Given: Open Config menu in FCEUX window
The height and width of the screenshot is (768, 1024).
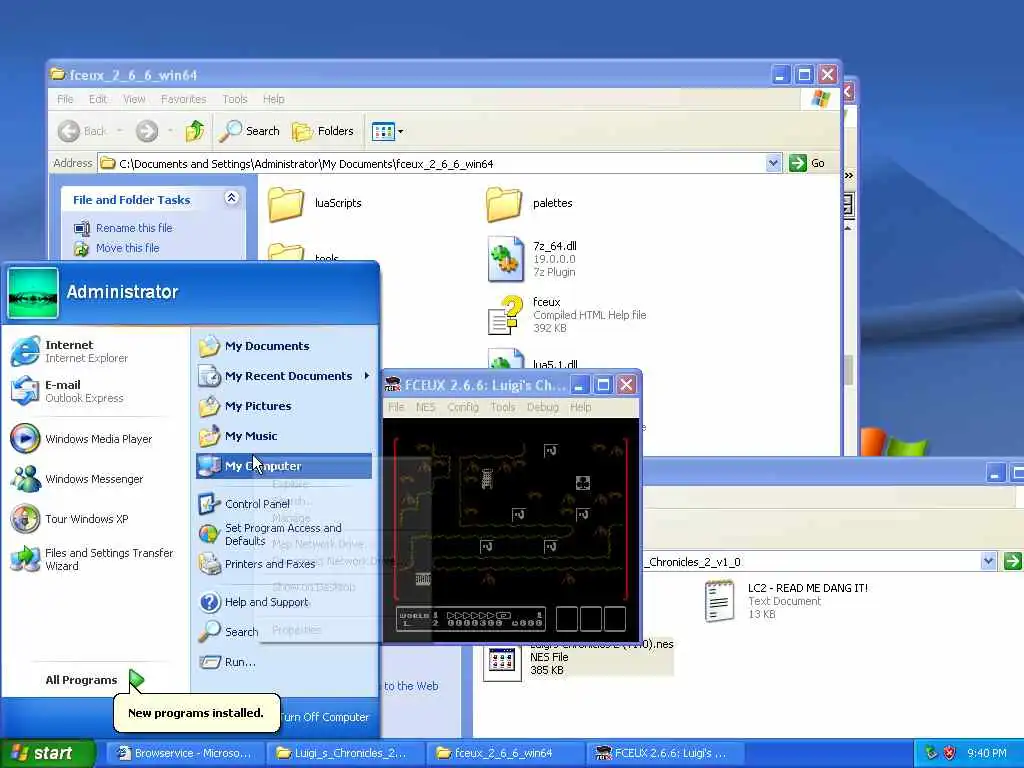Looking at the screenshot, I should 463,407.
